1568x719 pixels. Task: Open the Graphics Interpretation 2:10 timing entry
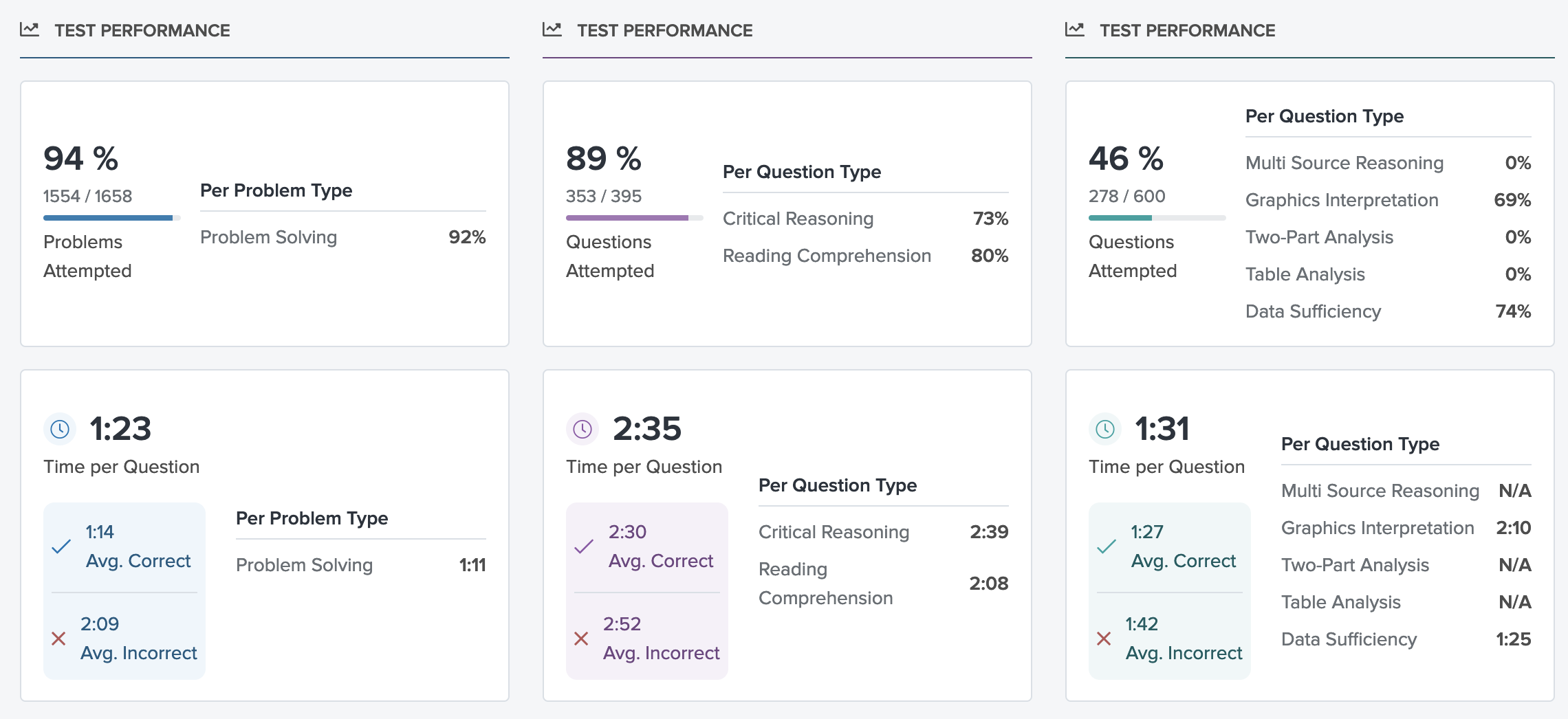[1406, 528]
